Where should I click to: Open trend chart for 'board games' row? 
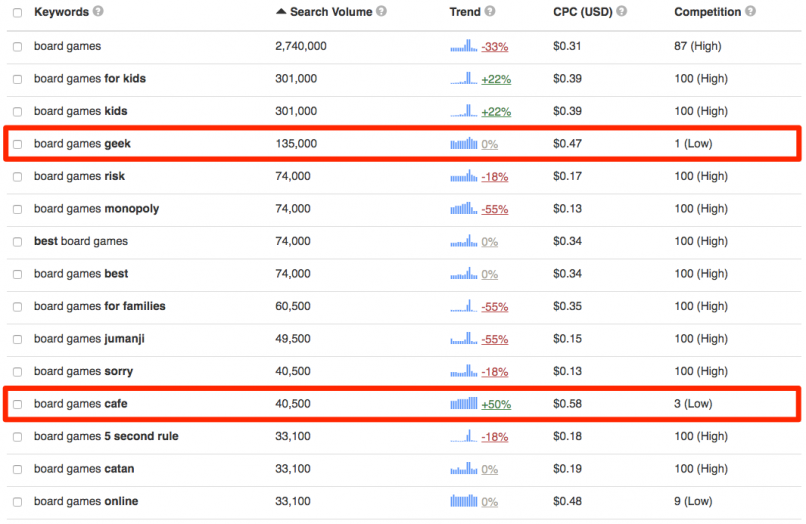(464, 46)
